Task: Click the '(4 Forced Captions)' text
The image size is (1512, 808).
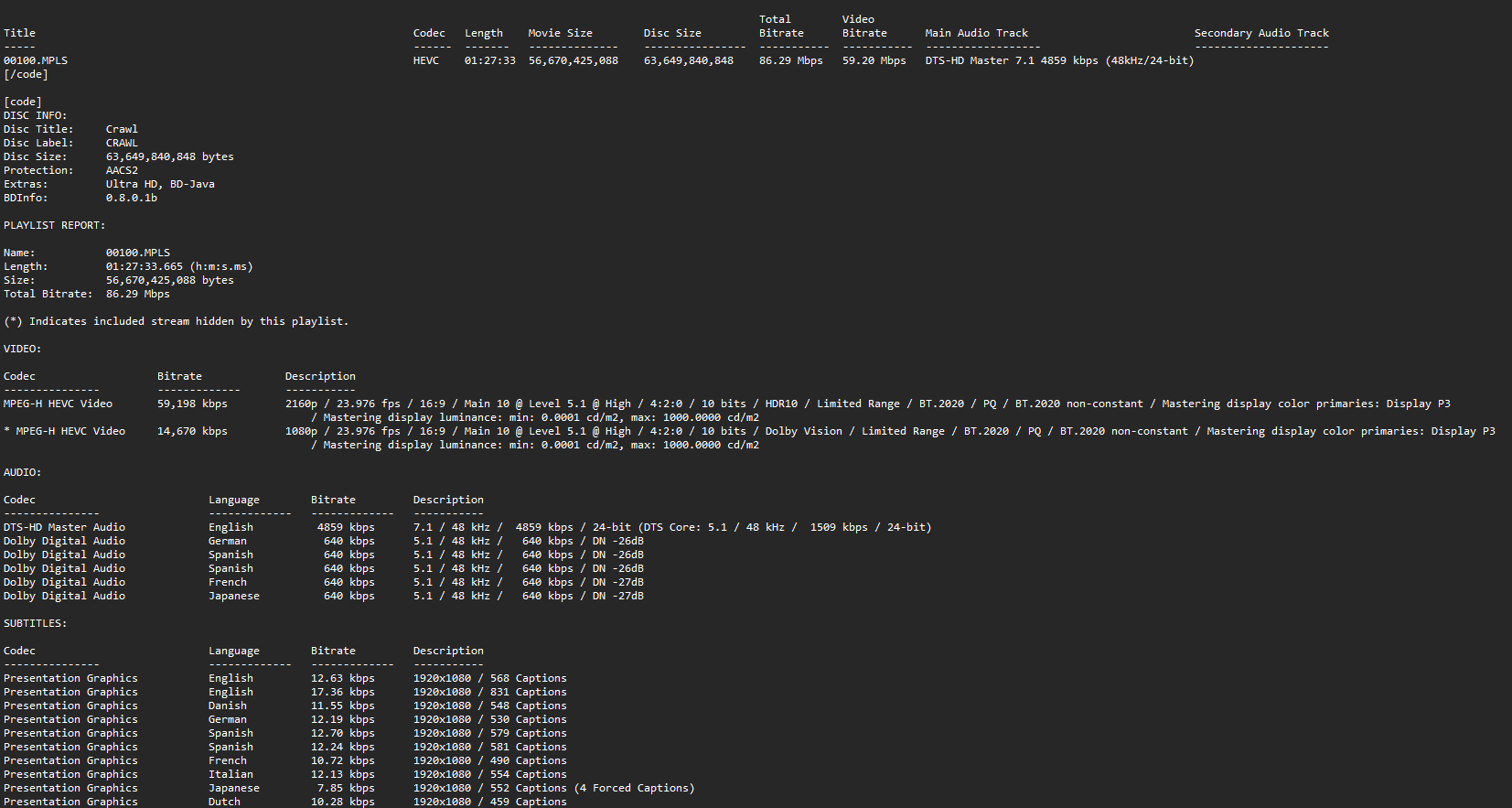Action: [x=634, y=788]
